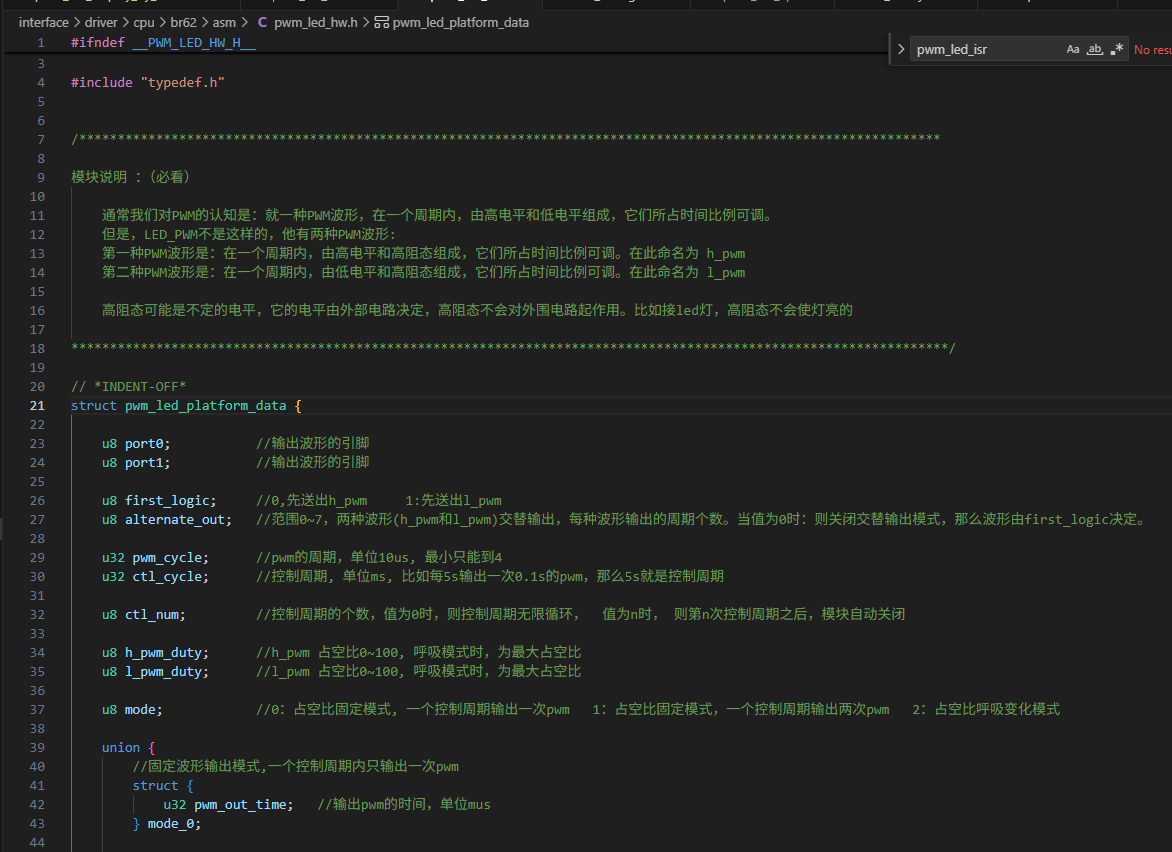Click the pwm_led_platform_data symbol breadcrumb
The height and width of the screenshot is (852, 1172).
460,22
